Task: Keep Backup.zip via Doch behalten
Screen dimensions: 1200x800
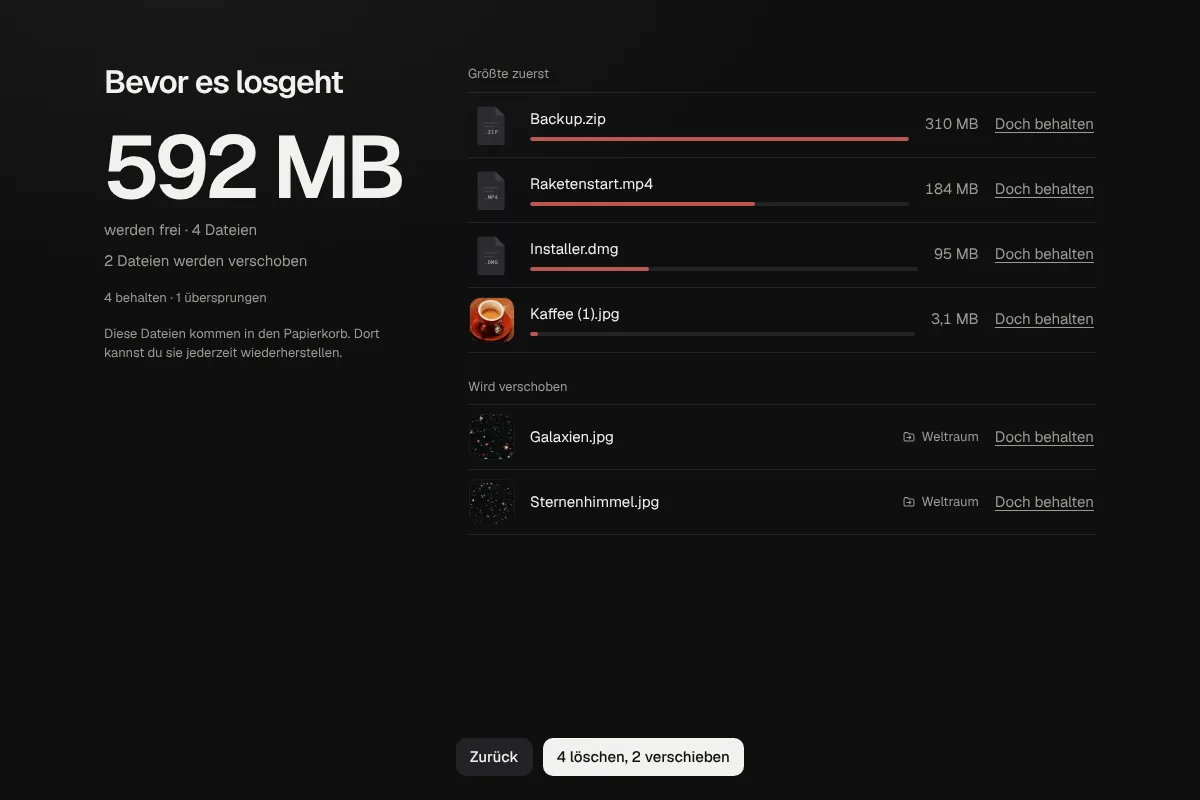Action: tap(1044, 124)
